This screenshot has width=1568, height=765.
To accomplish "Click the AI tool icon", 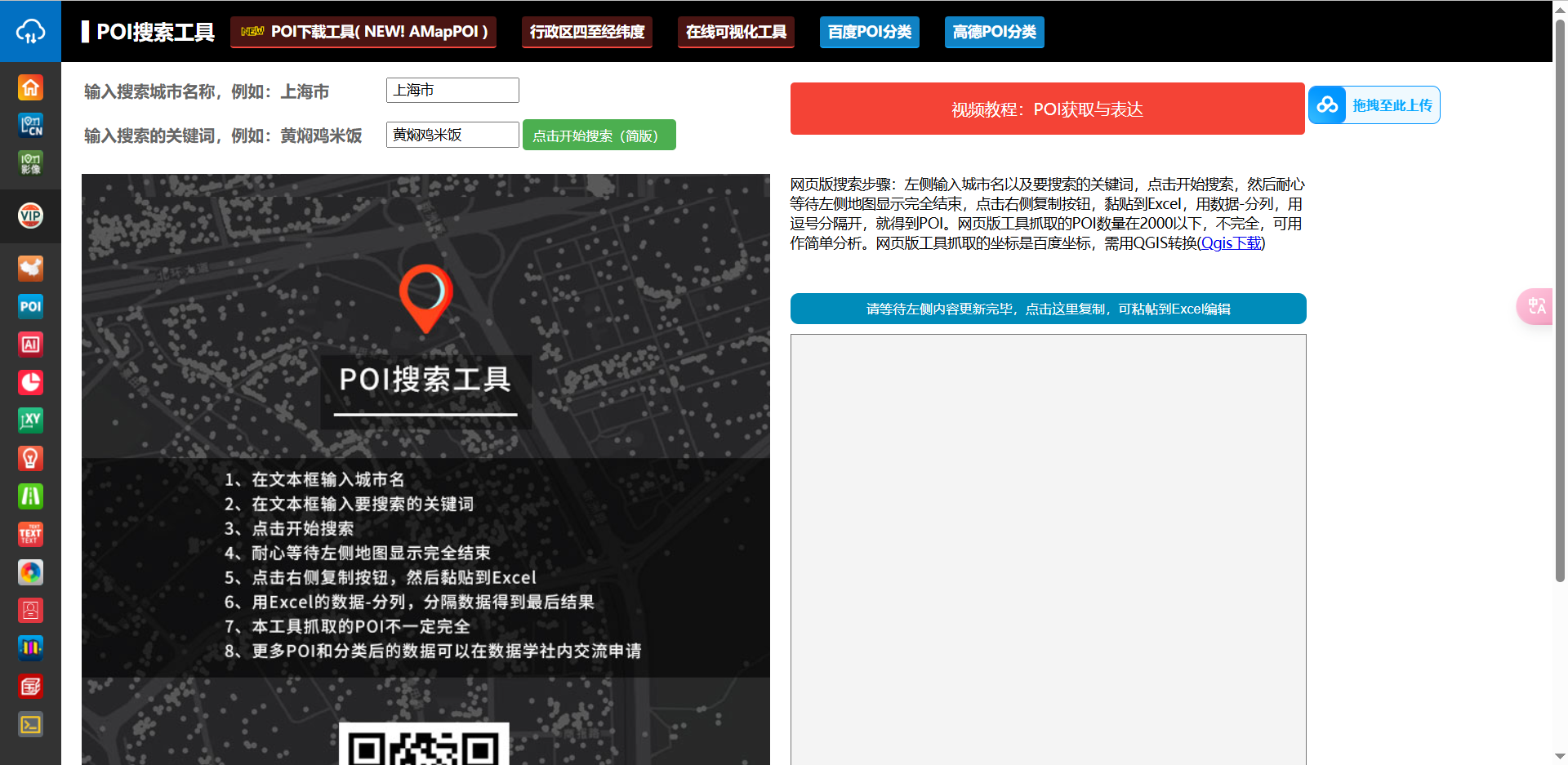I will click(30, 344).
